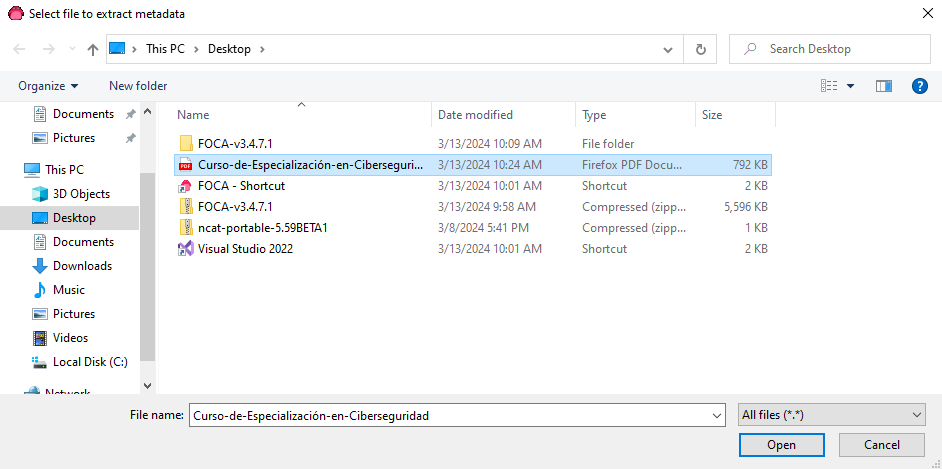This screenshot has width=942, height=469.
Task: Create a New folder
Action: [138, 86]
